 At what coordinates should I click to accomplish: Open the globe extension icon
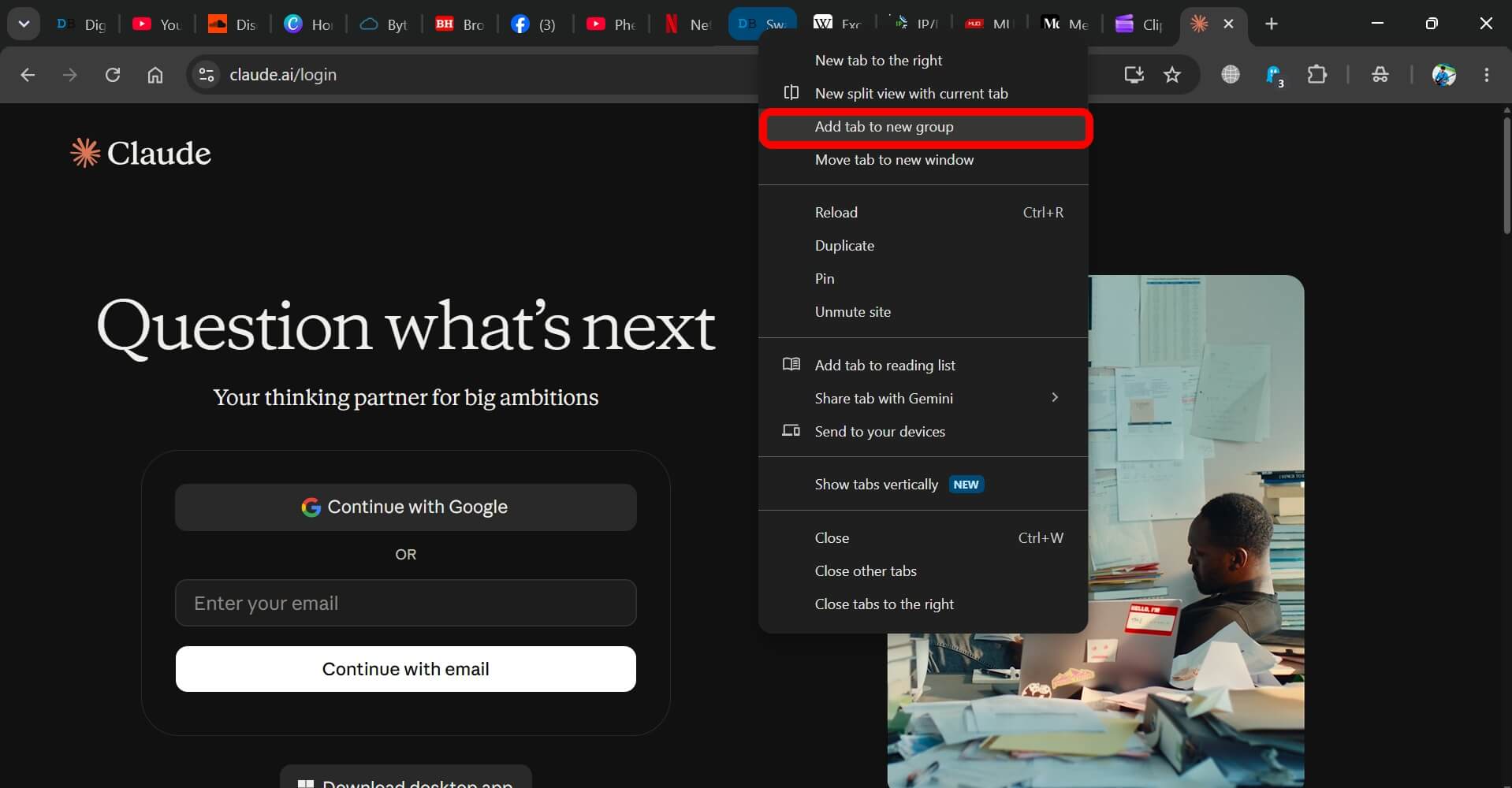(x=1231, y=75)
